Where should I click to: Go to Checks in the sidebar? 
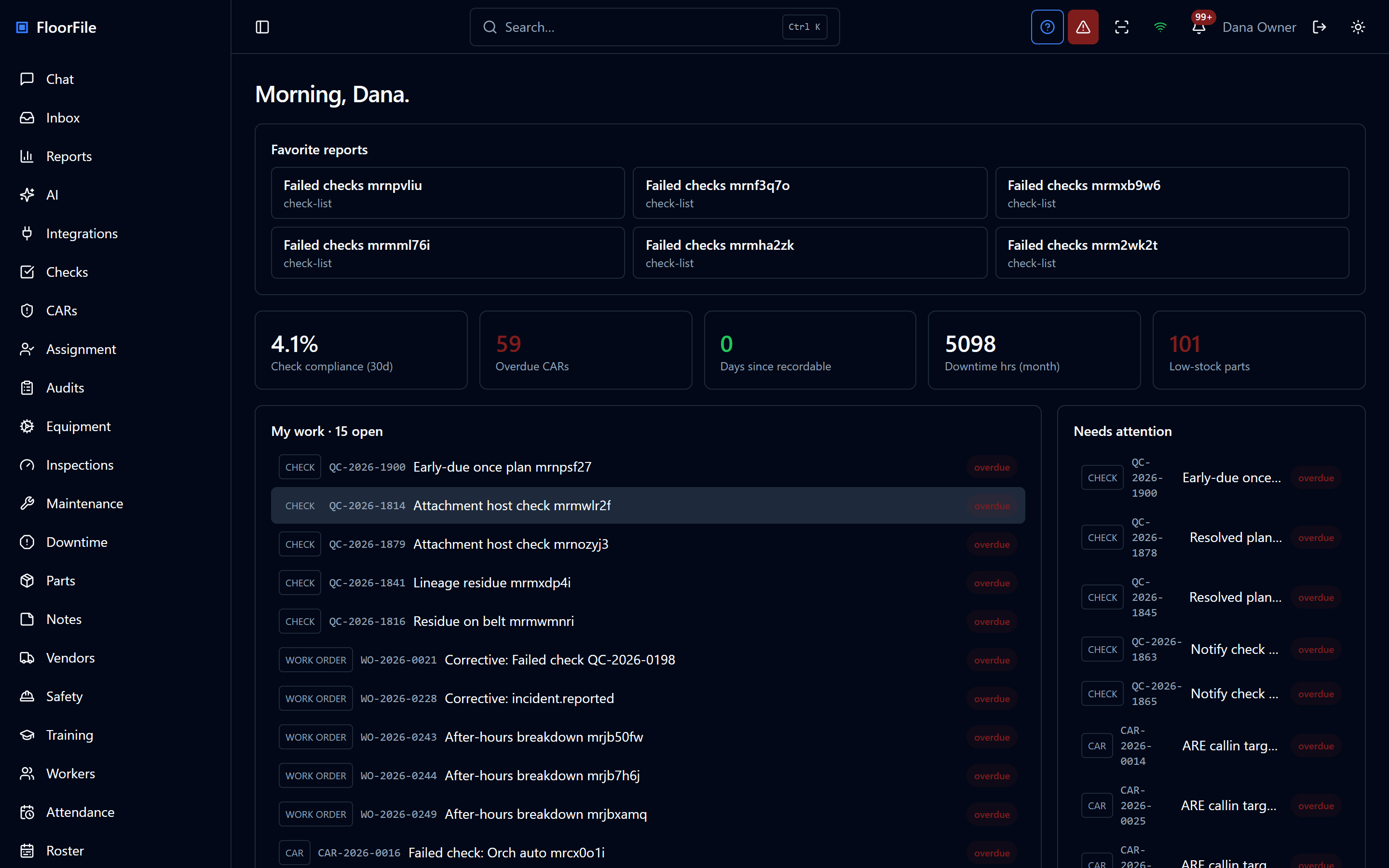(115, 272)
